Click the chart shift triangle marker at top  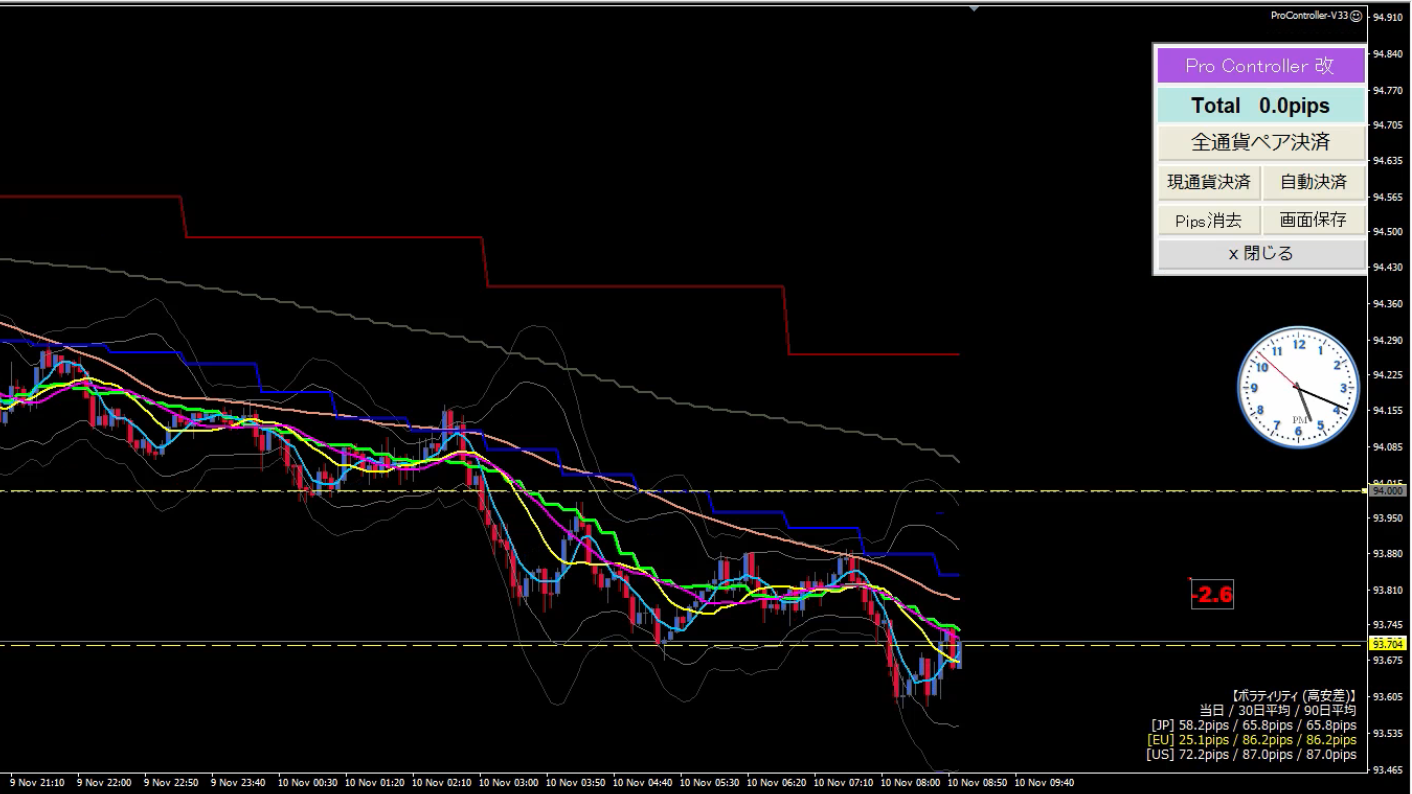point(974,8)
